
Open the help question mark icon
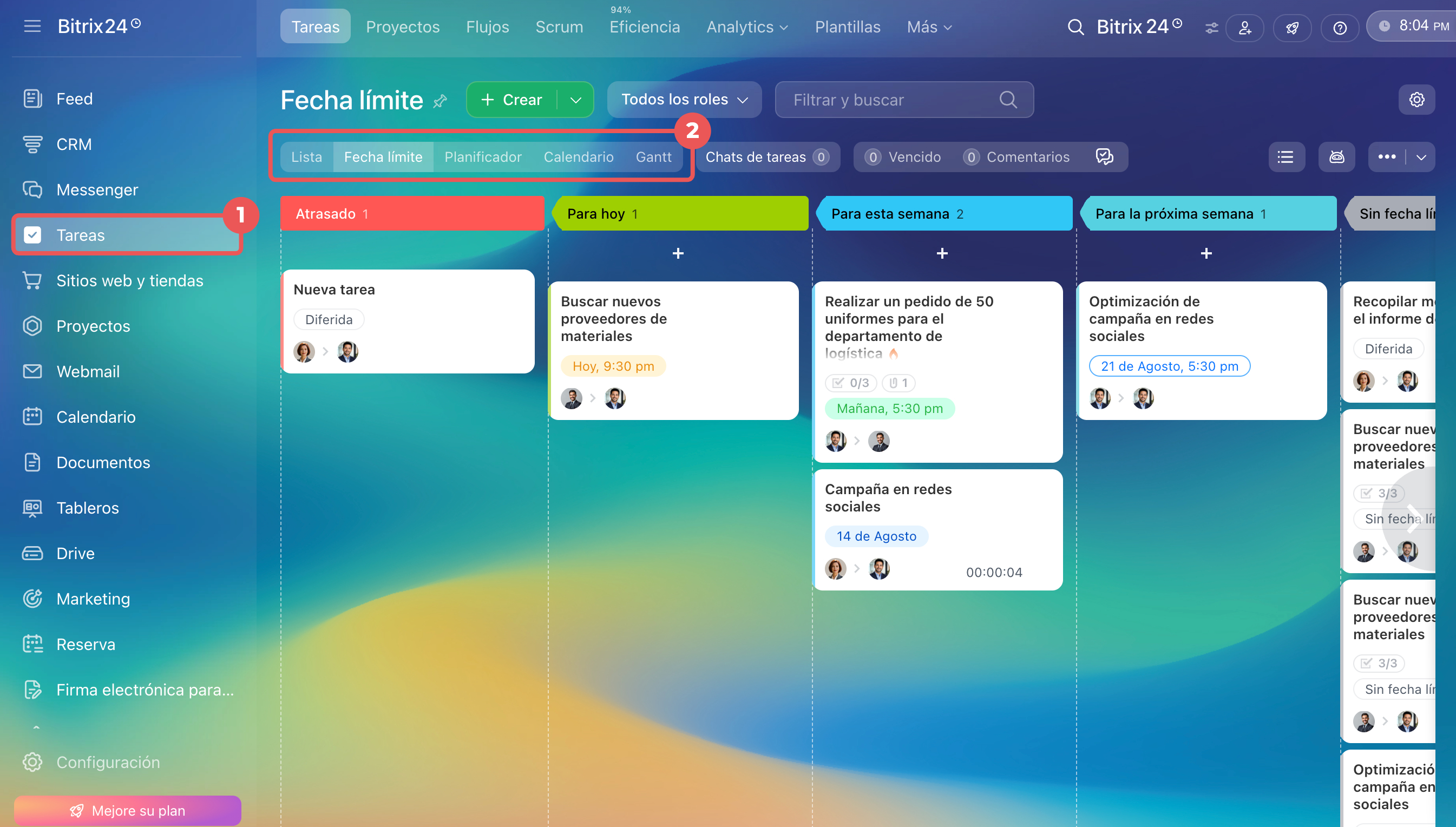click(1340, 28)
